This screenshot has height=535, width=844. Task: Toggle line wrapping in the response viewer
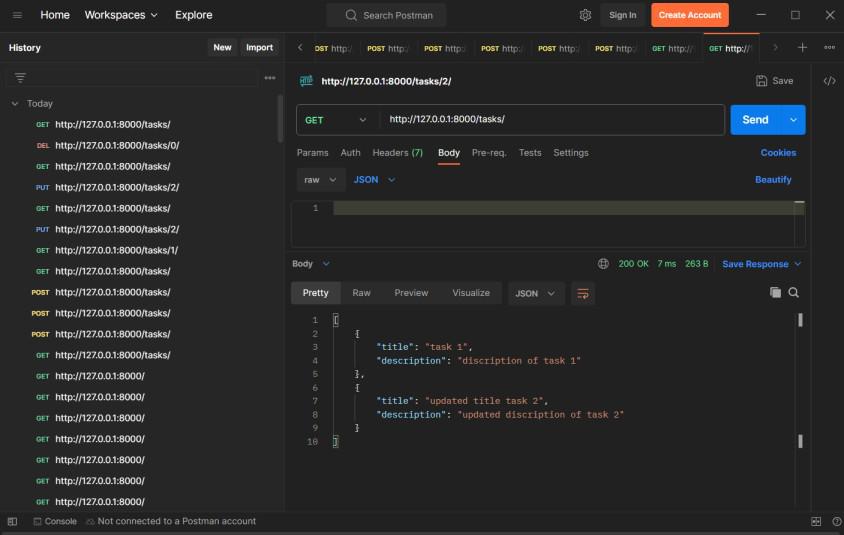click(582, 293)
